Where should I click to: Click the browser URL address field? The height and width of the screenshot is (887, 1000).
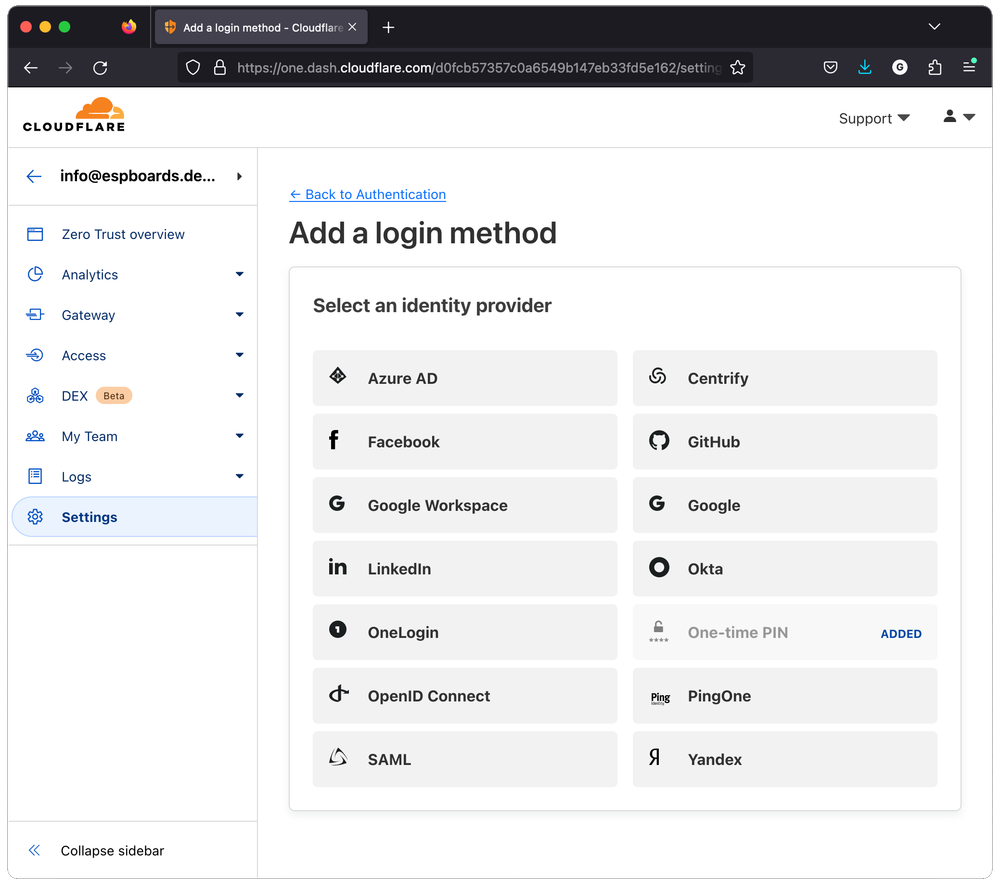click(x=478, y=68)
